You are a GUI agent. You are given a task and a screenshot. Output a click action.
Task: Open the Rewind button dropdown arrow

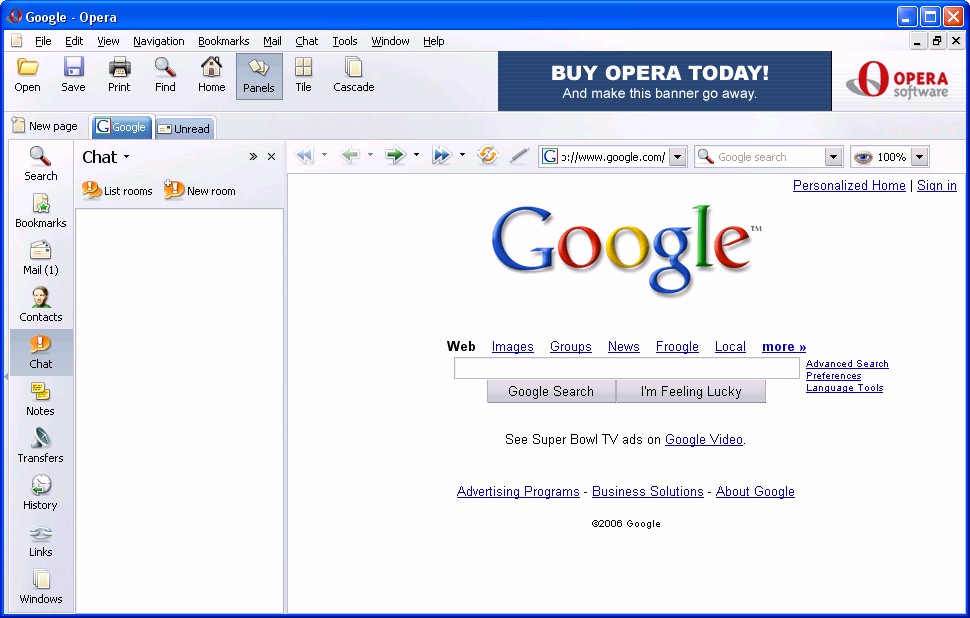pos(324,155)
